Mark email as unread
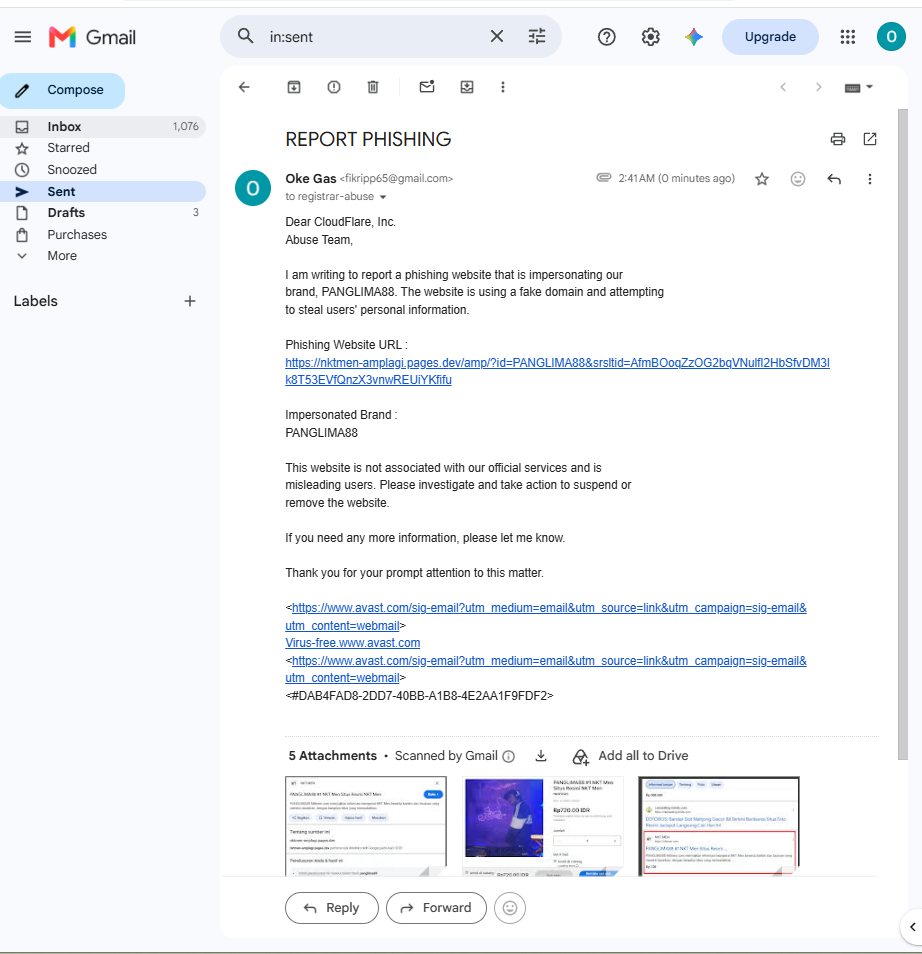Screen dimensions: 922x954 (x=427, y=87)
